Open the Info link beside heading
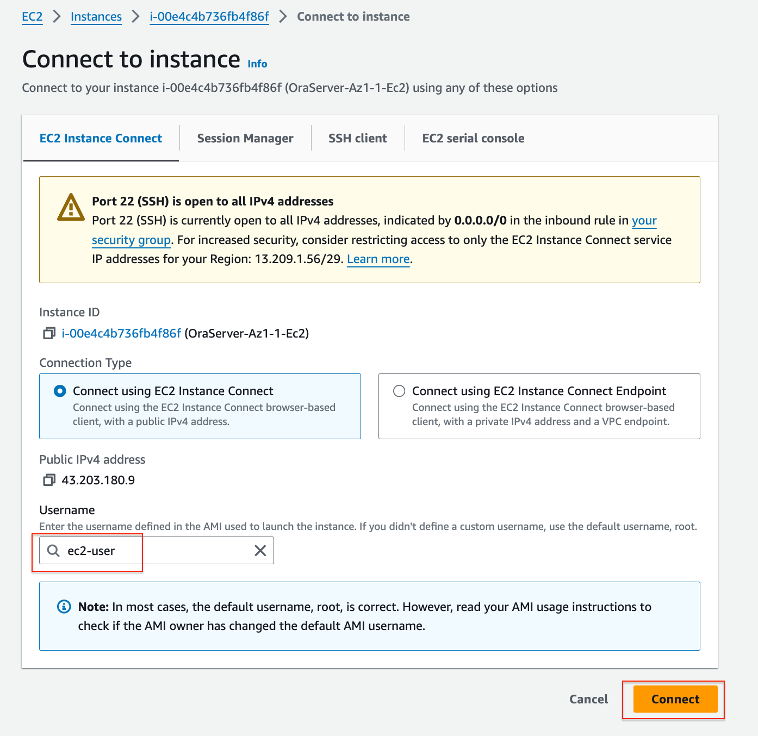 tap(257, 64)
